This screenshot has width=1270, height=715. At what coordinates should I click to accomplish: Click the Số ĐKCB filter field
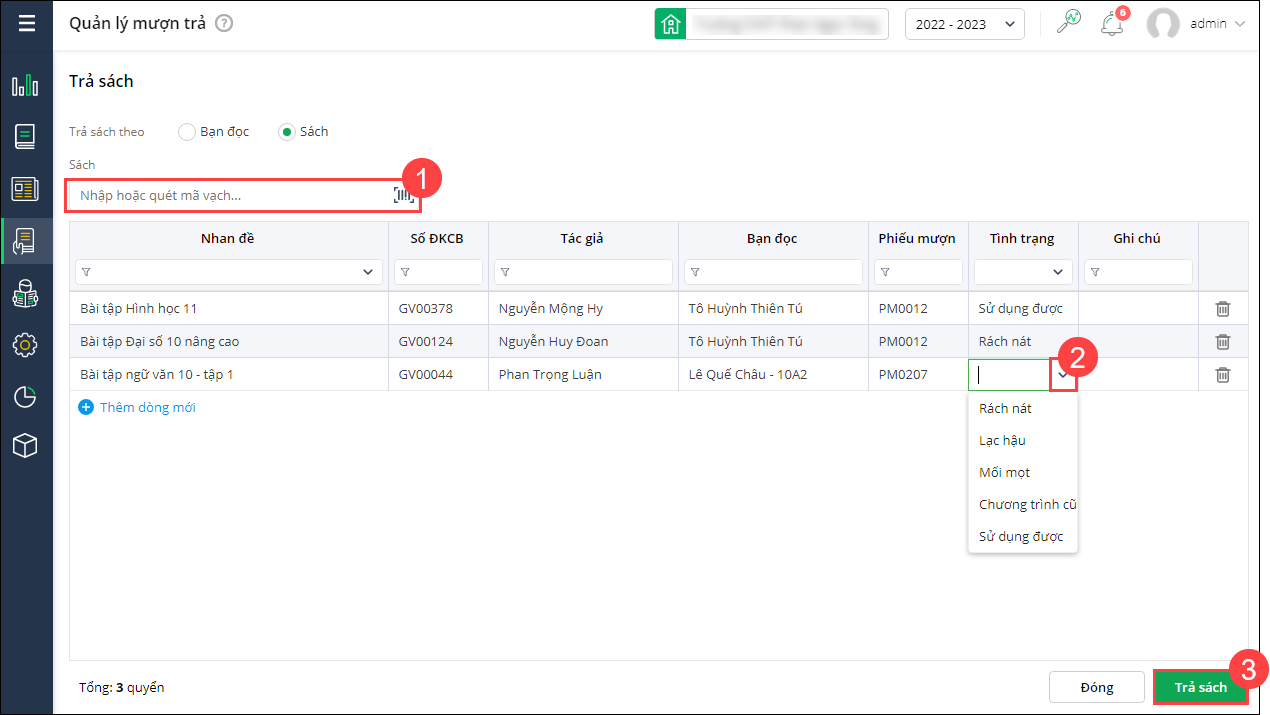pos(438,272)
